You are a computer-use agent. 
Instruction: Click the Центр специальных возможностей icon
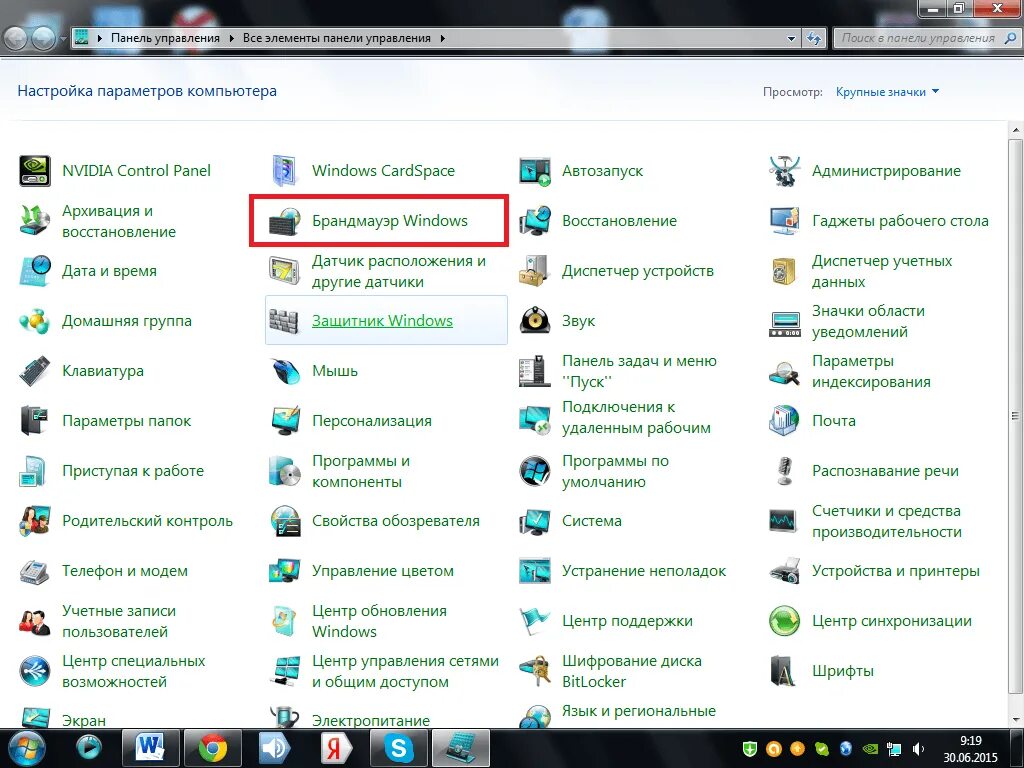35,671
